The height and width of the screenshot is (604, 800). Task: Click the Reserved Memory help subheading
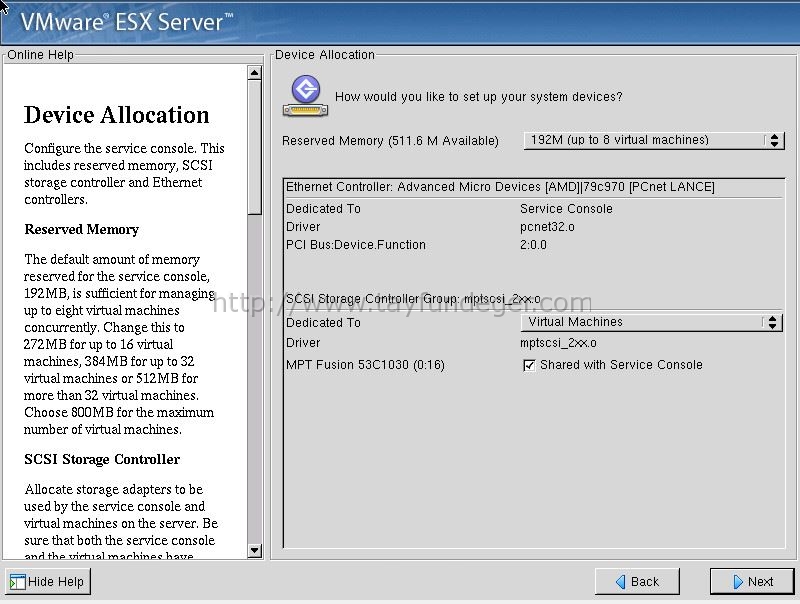(82, 230)
